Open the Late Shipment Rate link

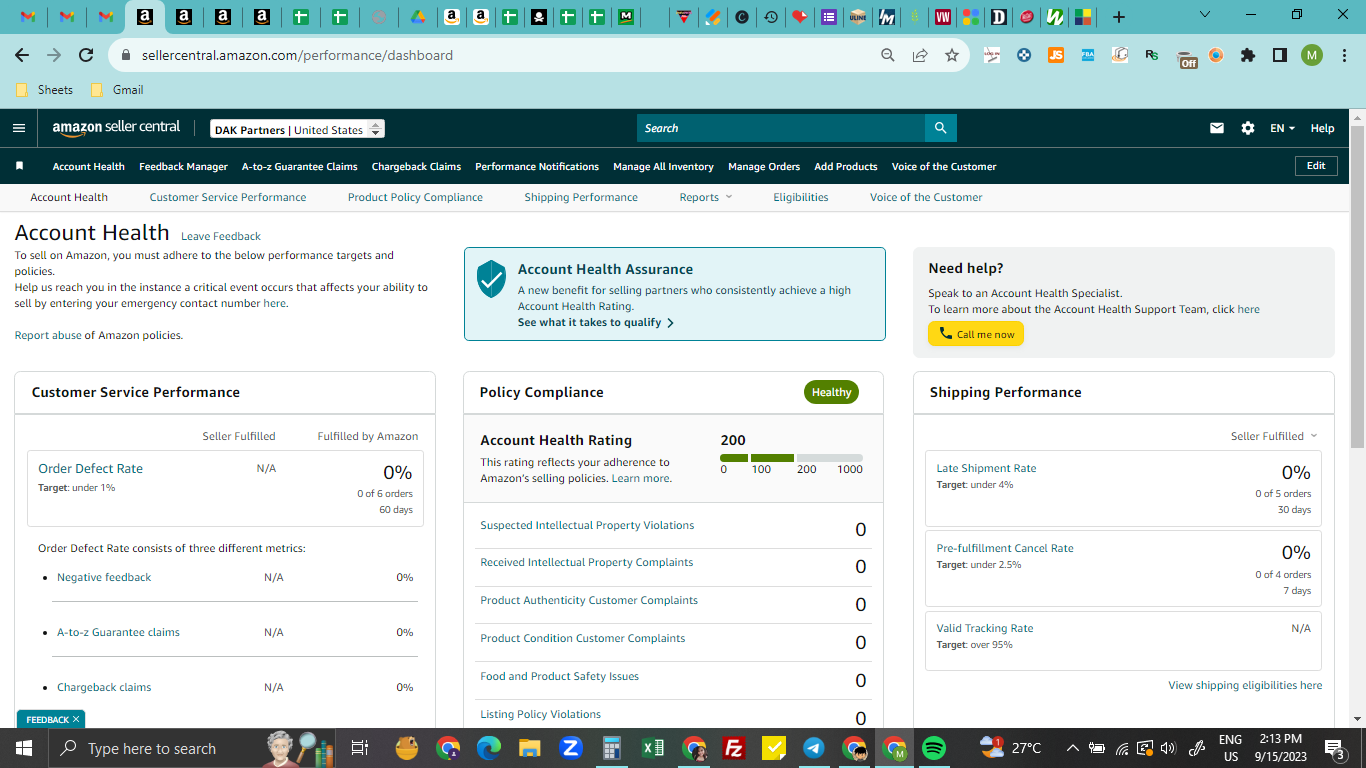coord(986,468)
